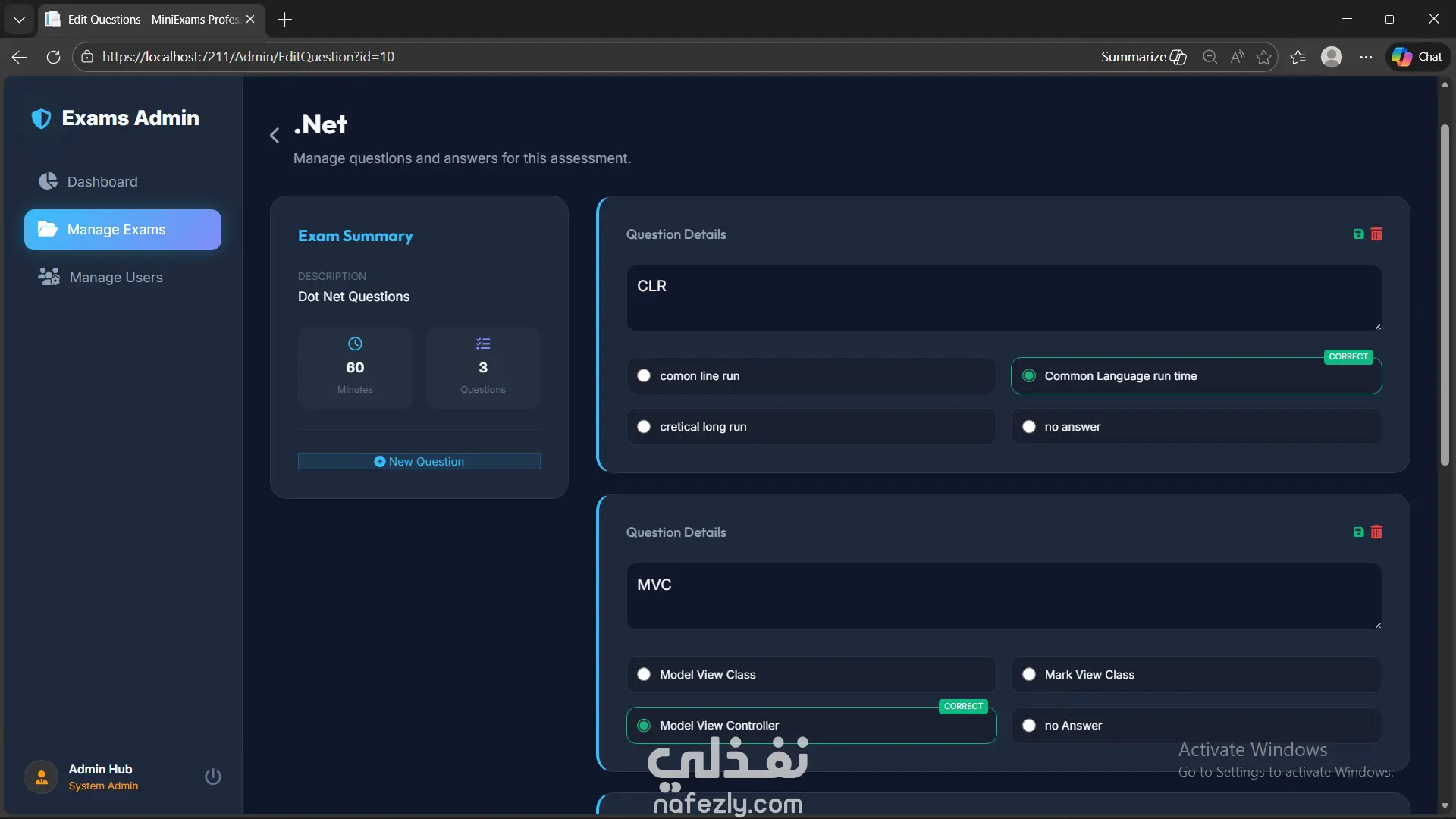Navigate to Manage Users section
This screenshot has width=1456, height=819.
115,278
